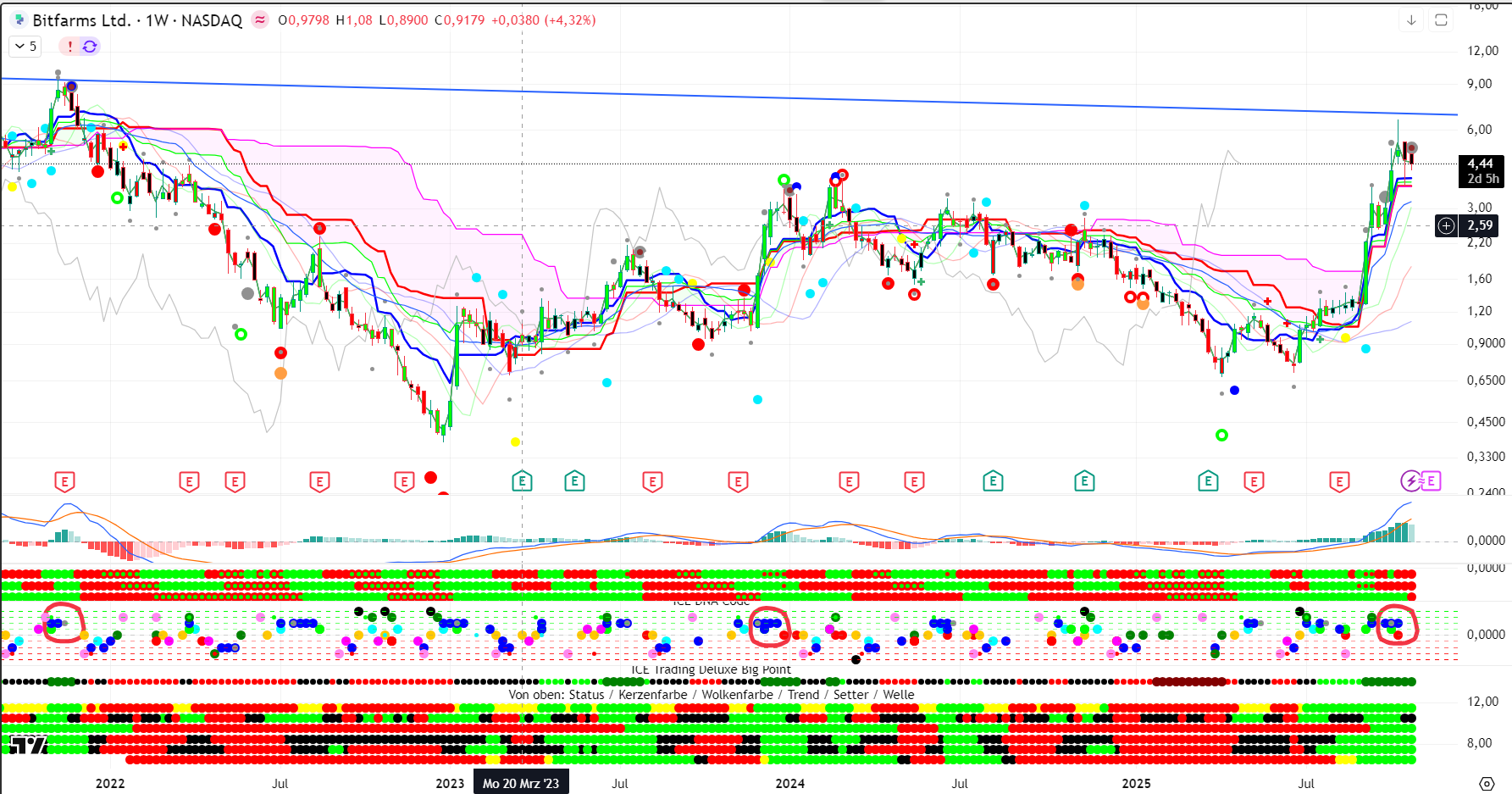The width and height of the screenshot is (1512, 794).
Task: Click the purple refresh arrows icon
Action: point(90,46)
